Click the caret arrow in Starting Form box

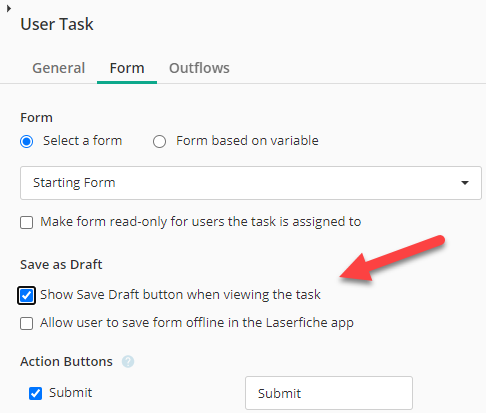coord(465,183)
